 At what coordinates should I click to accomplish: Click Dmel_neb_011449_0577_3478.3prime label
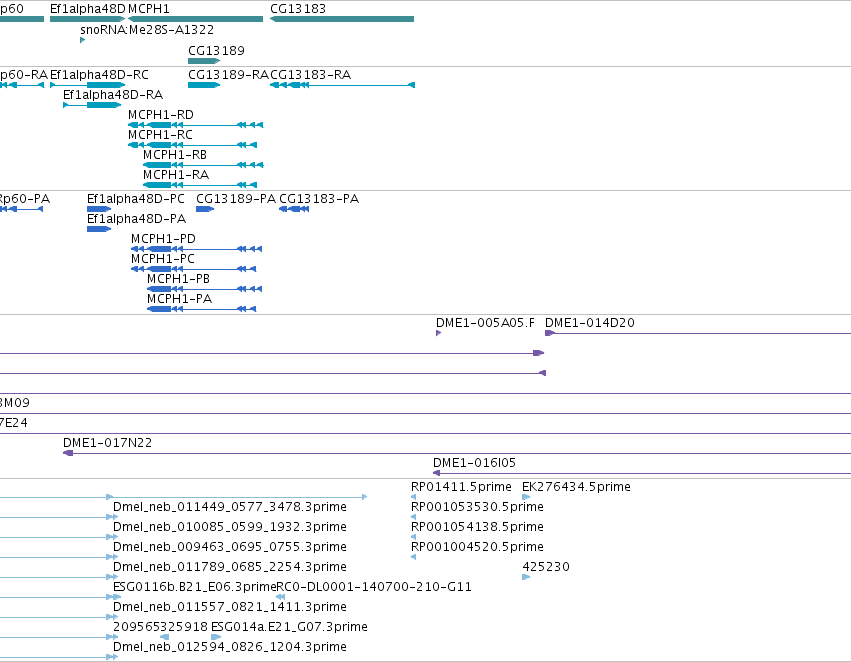[x=230, y=507]
